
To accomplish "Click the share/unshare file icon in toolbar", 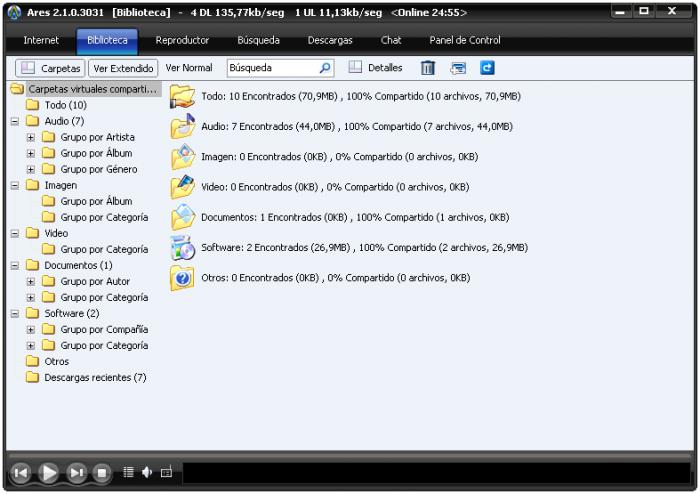I will pyautogui.click(x=458, y=68).
